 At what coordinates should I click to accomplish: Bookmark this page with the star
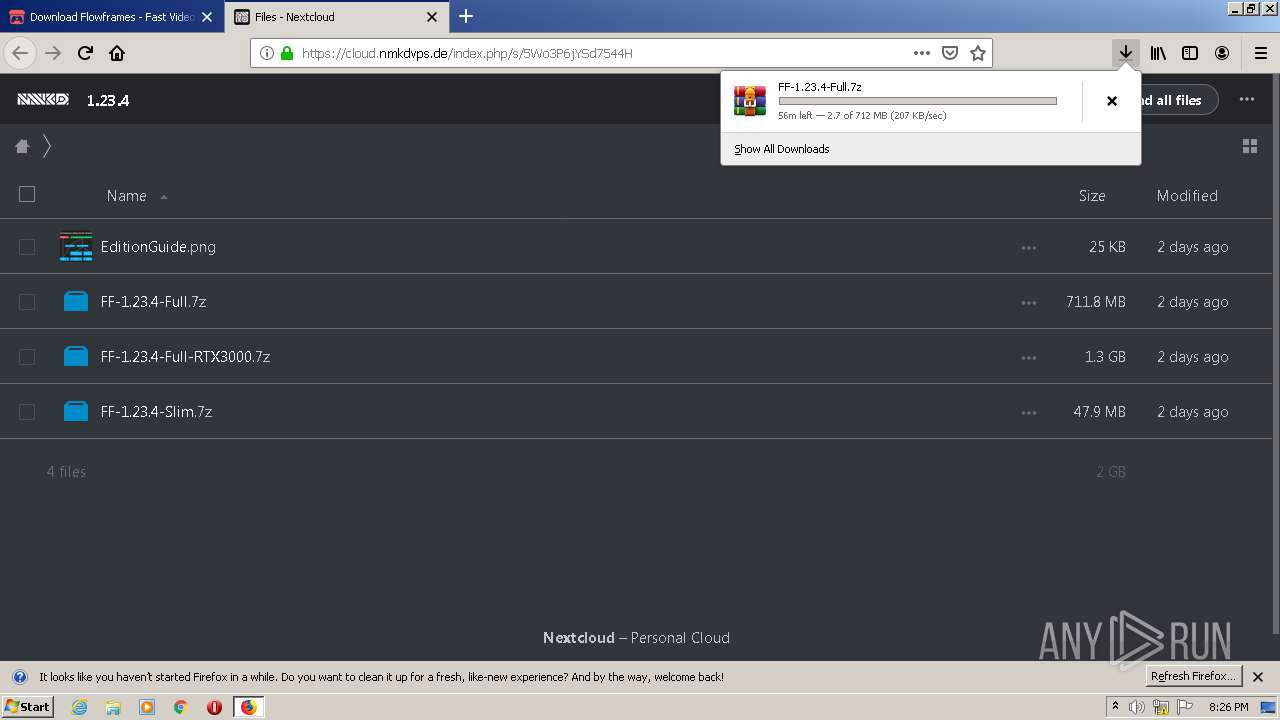tap(978, 53)
